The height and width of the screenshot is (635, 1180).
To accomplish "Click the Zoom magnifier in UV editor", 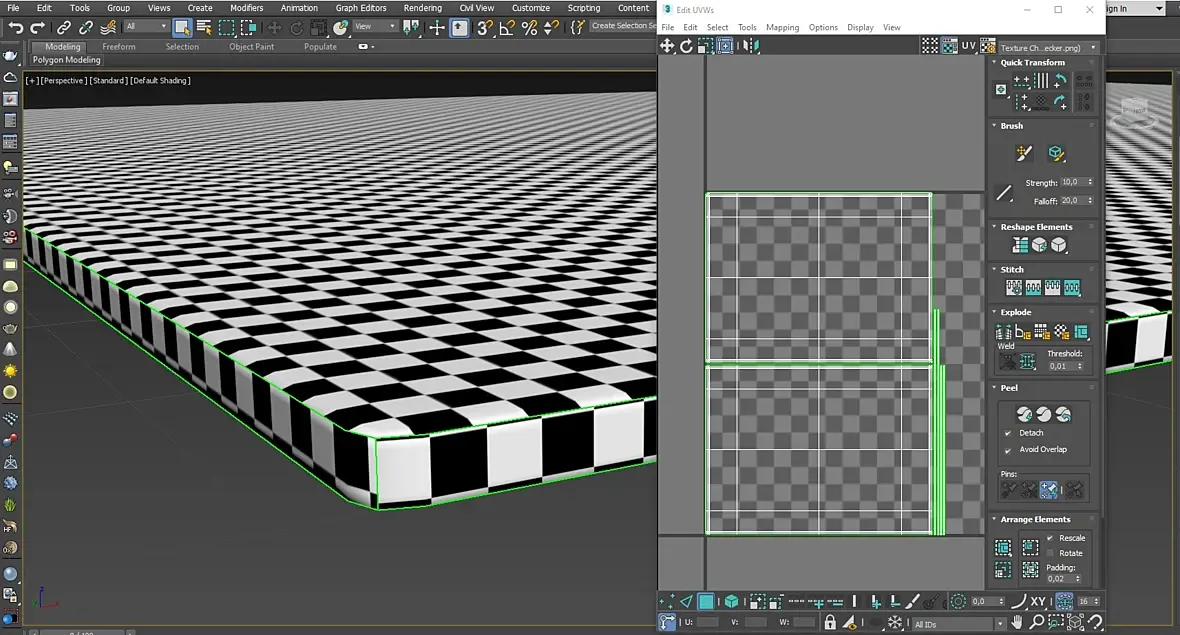I will pos(1036,622).
